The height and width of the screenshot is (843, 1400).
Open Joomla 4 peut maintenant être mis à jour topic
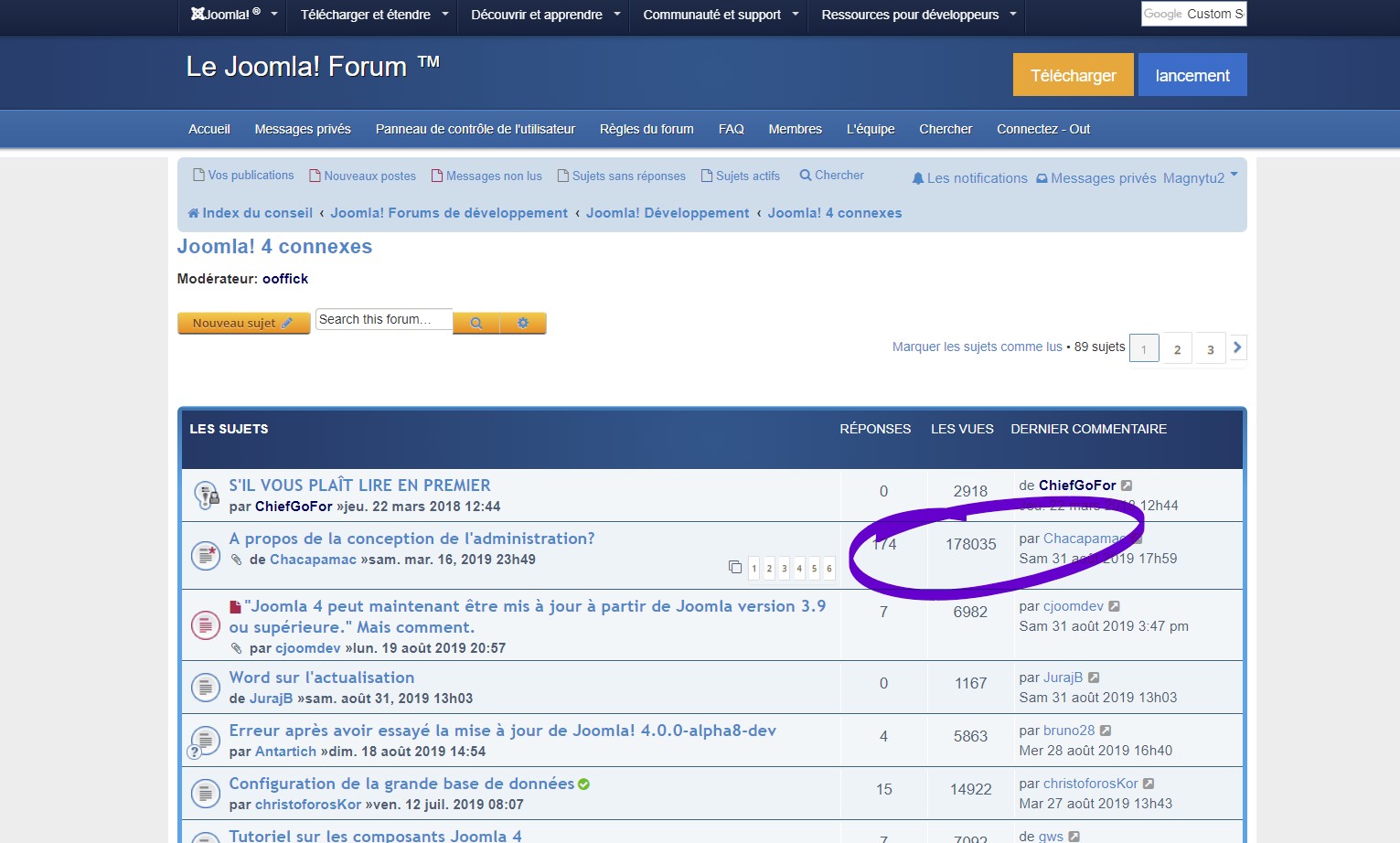coord(528,616)
